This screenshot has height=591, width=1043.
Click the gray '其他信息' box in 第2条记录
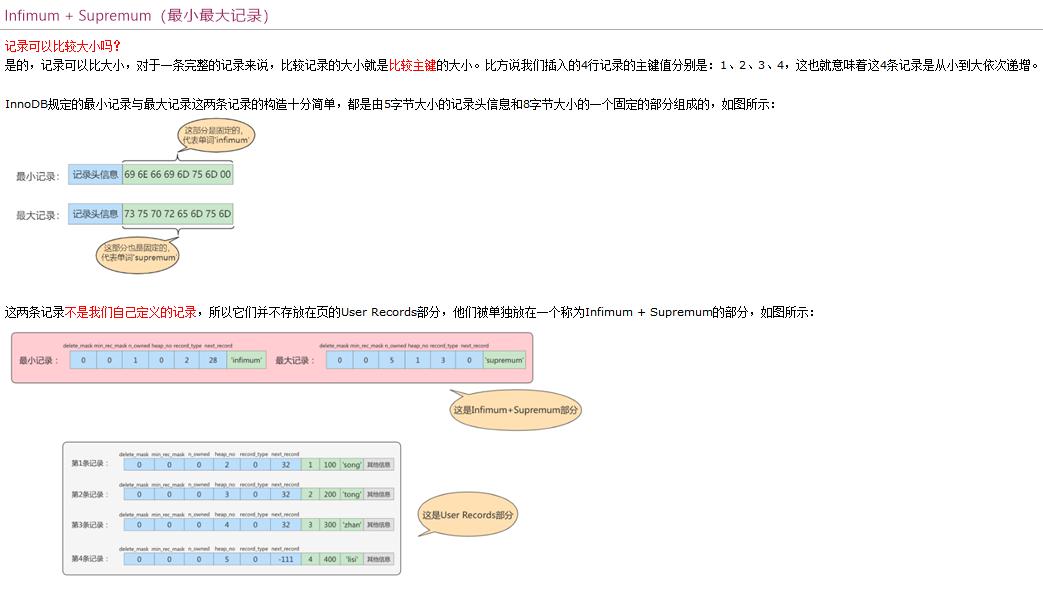(x=379, y=494)
